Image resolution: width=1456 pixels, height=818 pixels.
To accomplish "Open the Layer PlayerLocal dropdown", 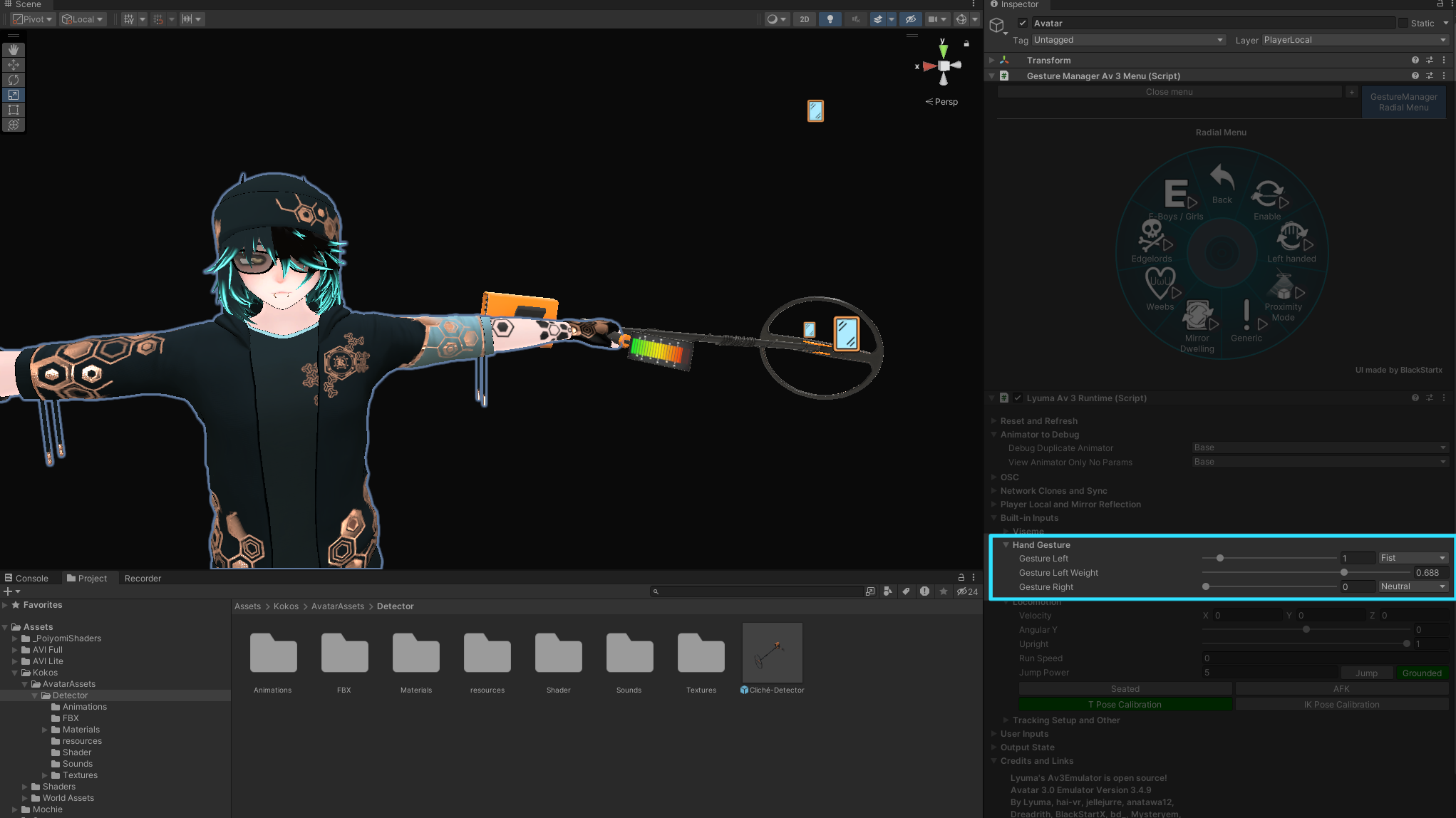I will click(x=1354, y=40).
